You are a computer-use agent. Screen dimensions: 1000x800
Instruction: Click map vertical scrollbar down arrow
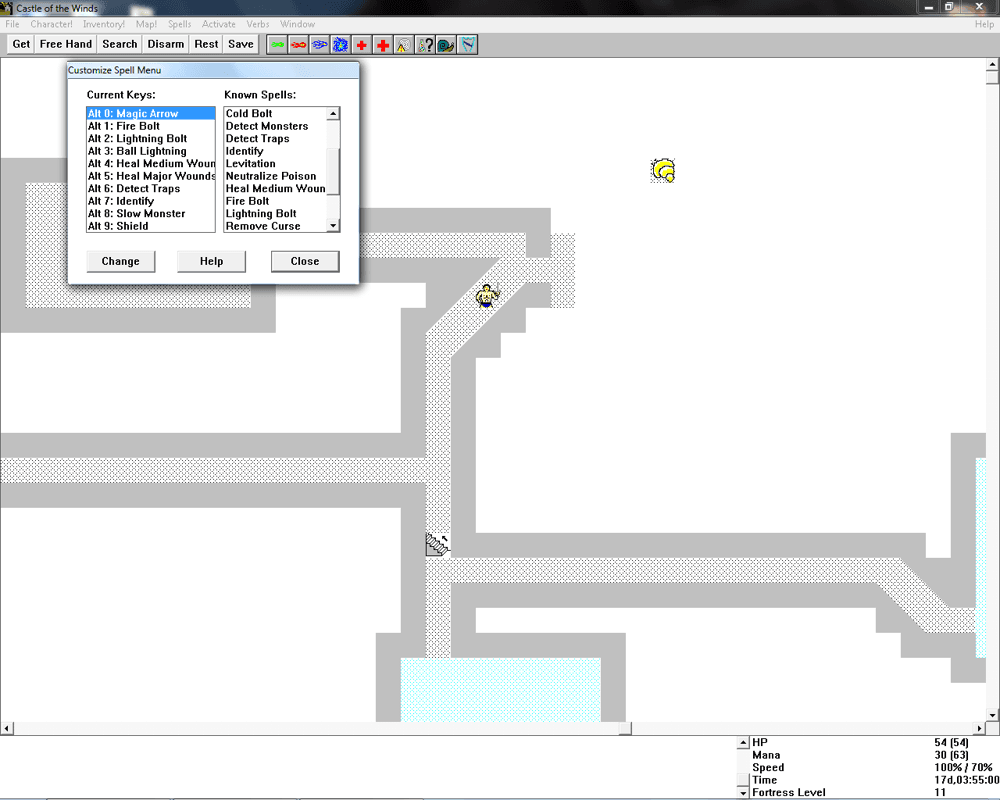click(x=992, y=715)
